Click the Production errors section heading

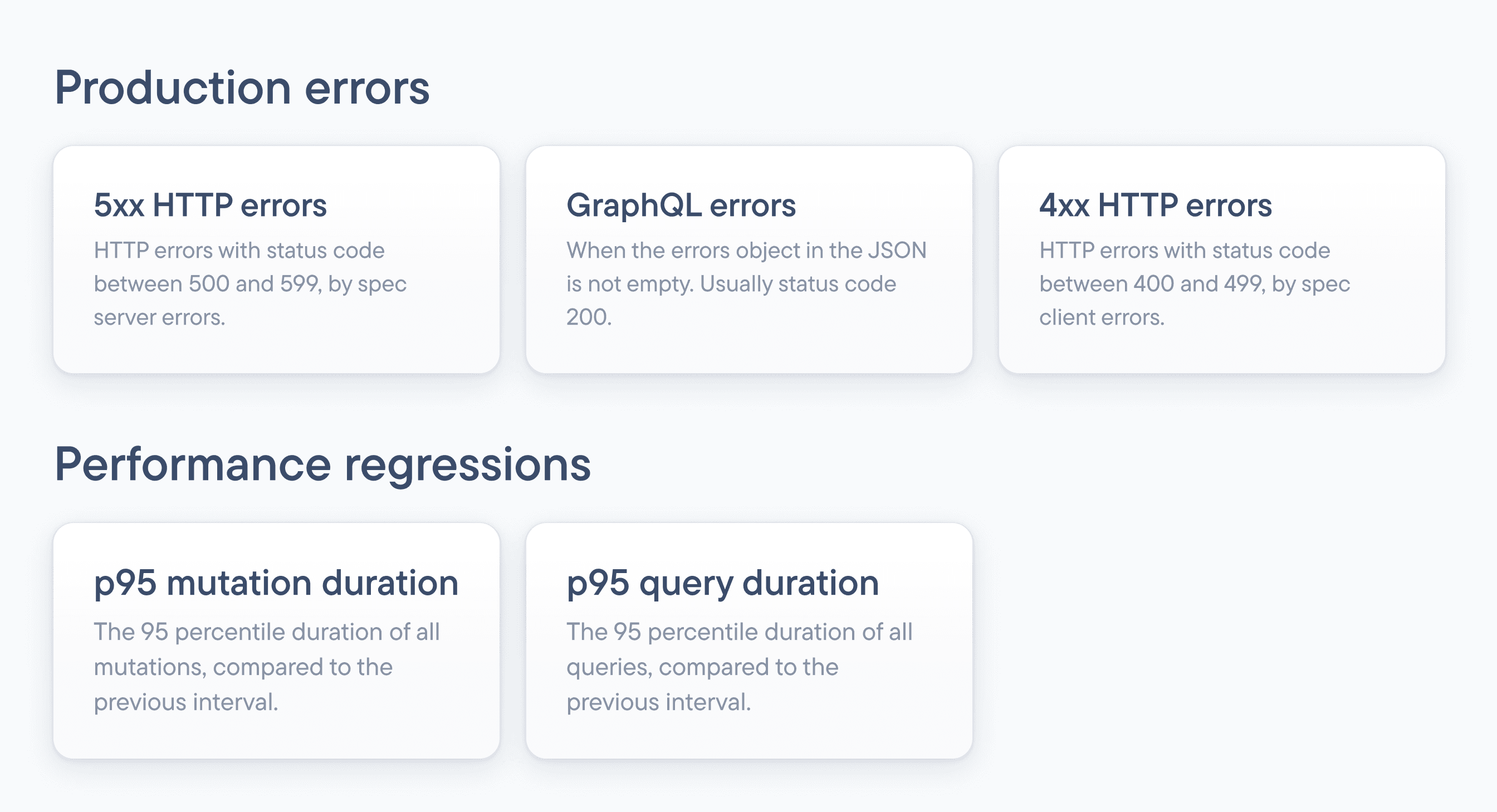[x=242, y=88]
